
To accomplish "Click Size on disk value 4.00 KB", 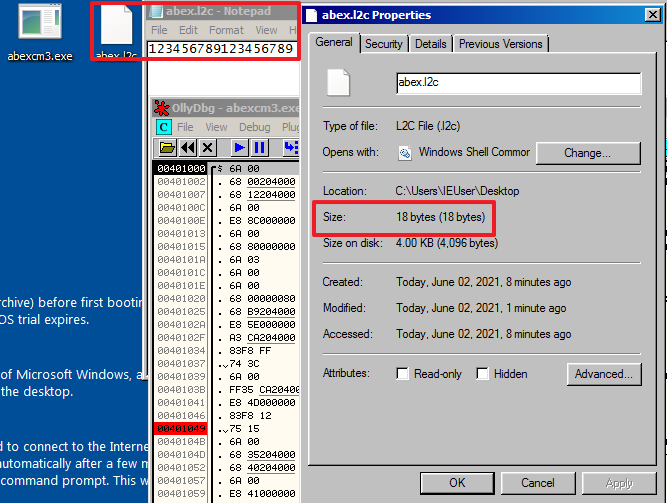I will pos(447,243).
